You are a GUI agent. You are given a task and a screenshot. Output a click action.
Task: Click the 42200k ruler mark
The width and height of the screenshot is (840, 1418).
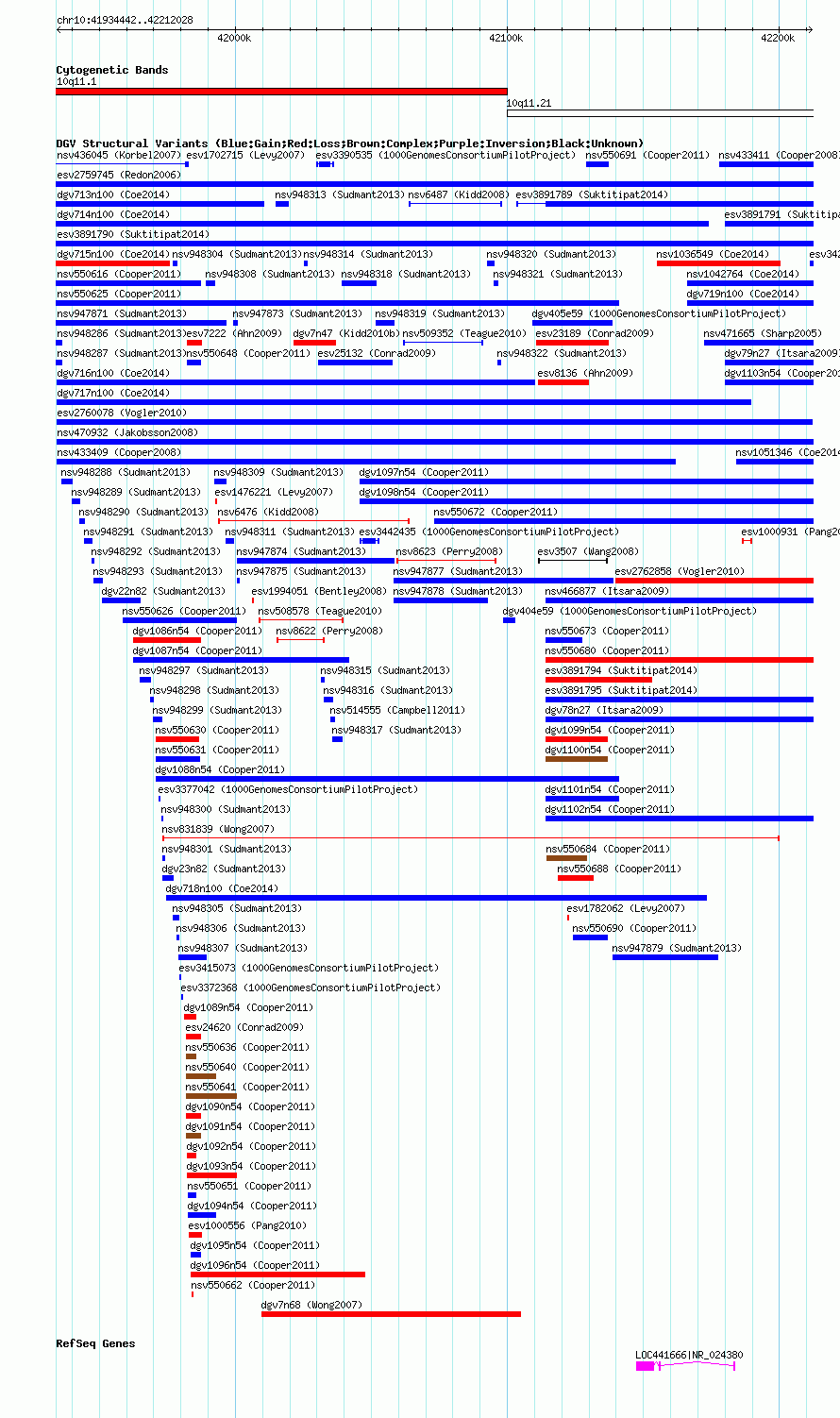pos(778,38)
